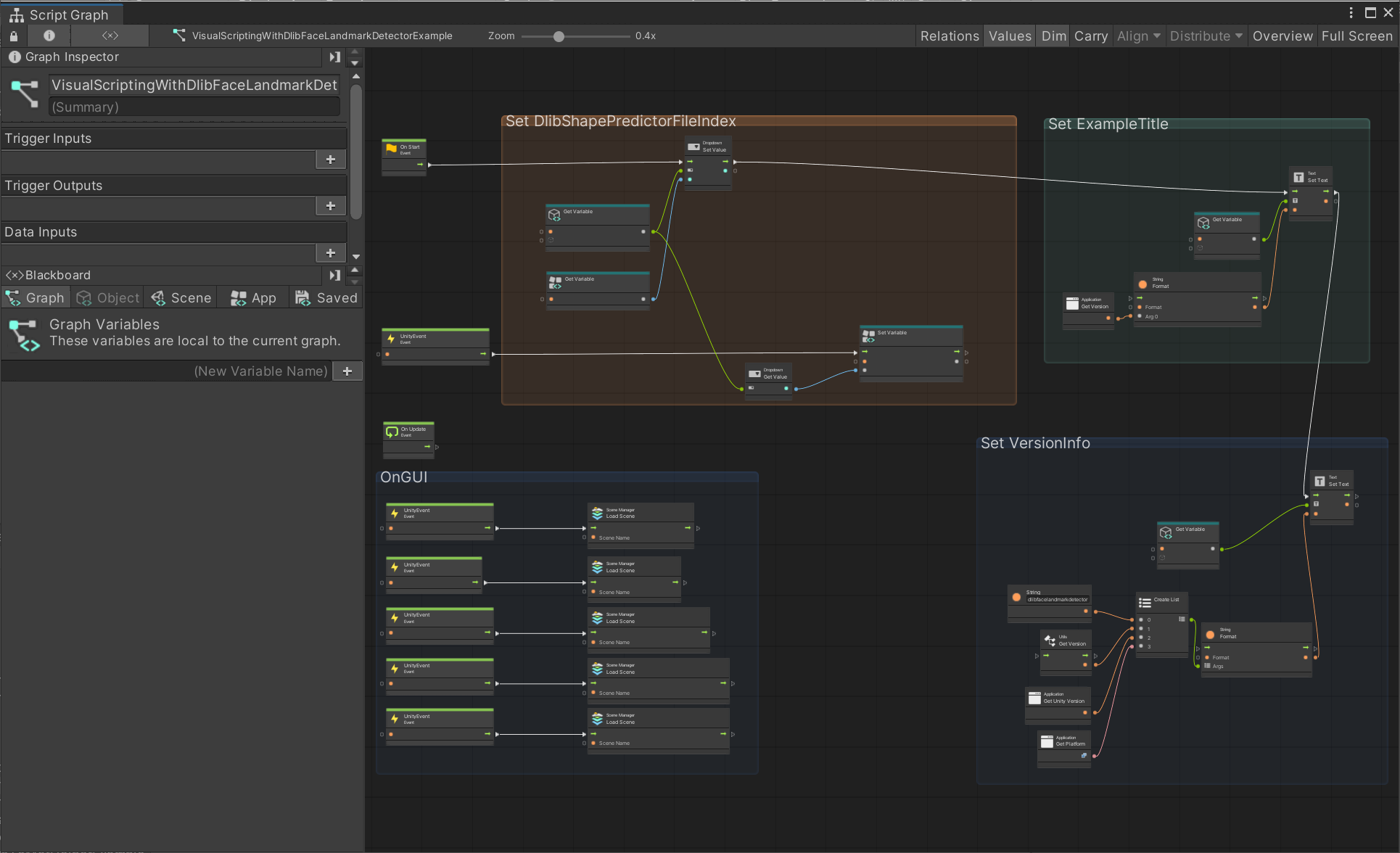
Task: Switch to the Scene variables tab
Action: pyautogui.click(x=181, y=298)
